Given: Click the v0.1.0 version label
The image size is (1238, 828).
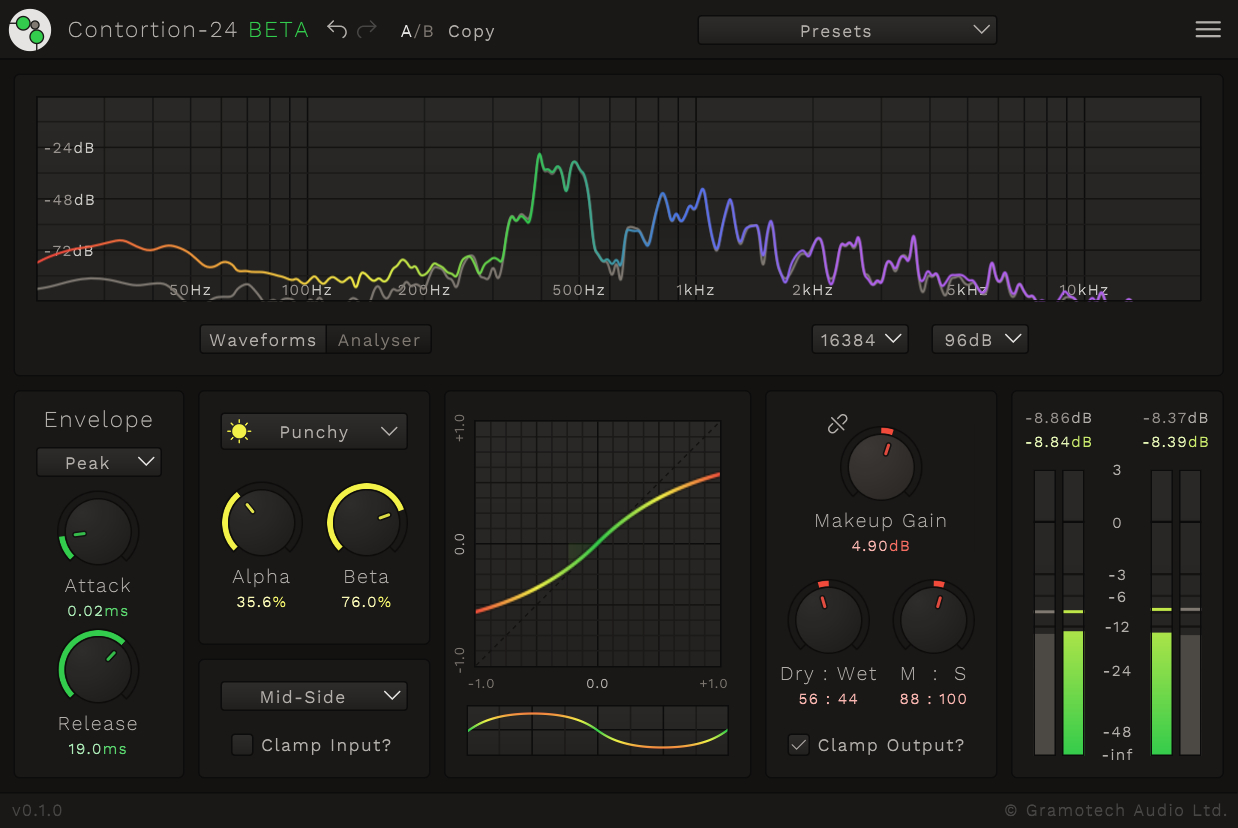Looking at the screenshot, I should 37,809.
